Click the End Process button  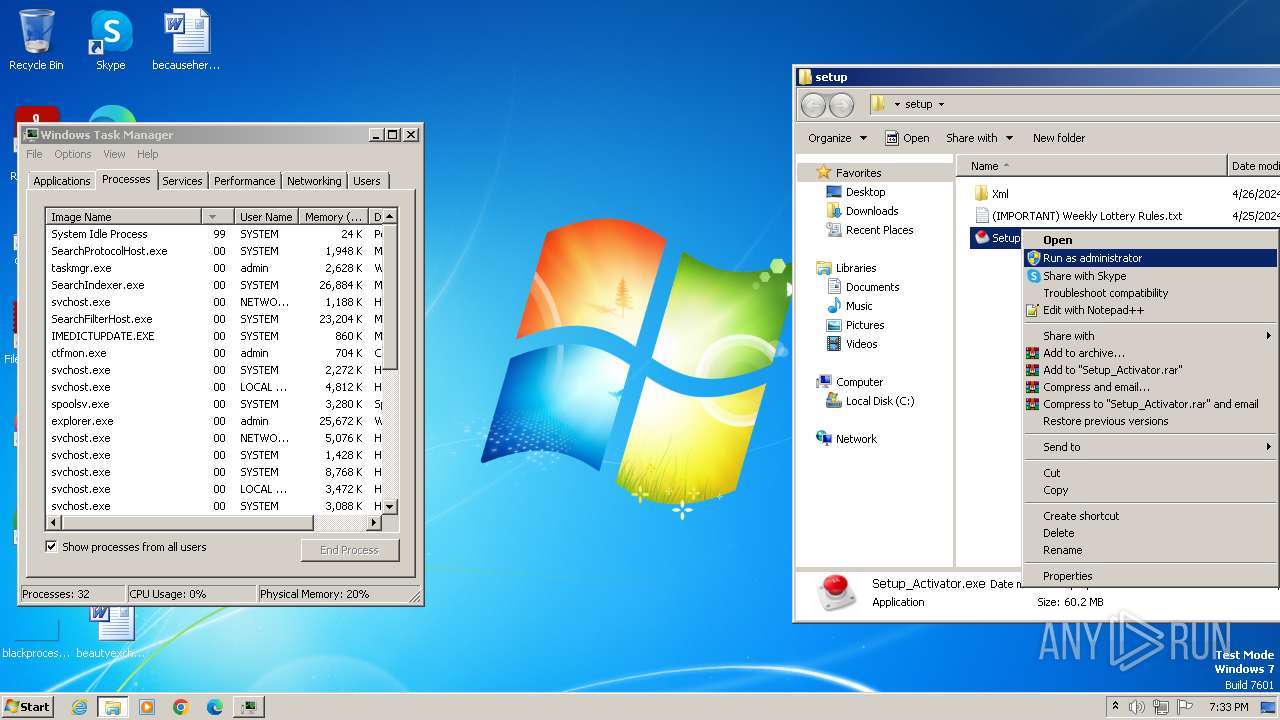click(x=350, y=550)
